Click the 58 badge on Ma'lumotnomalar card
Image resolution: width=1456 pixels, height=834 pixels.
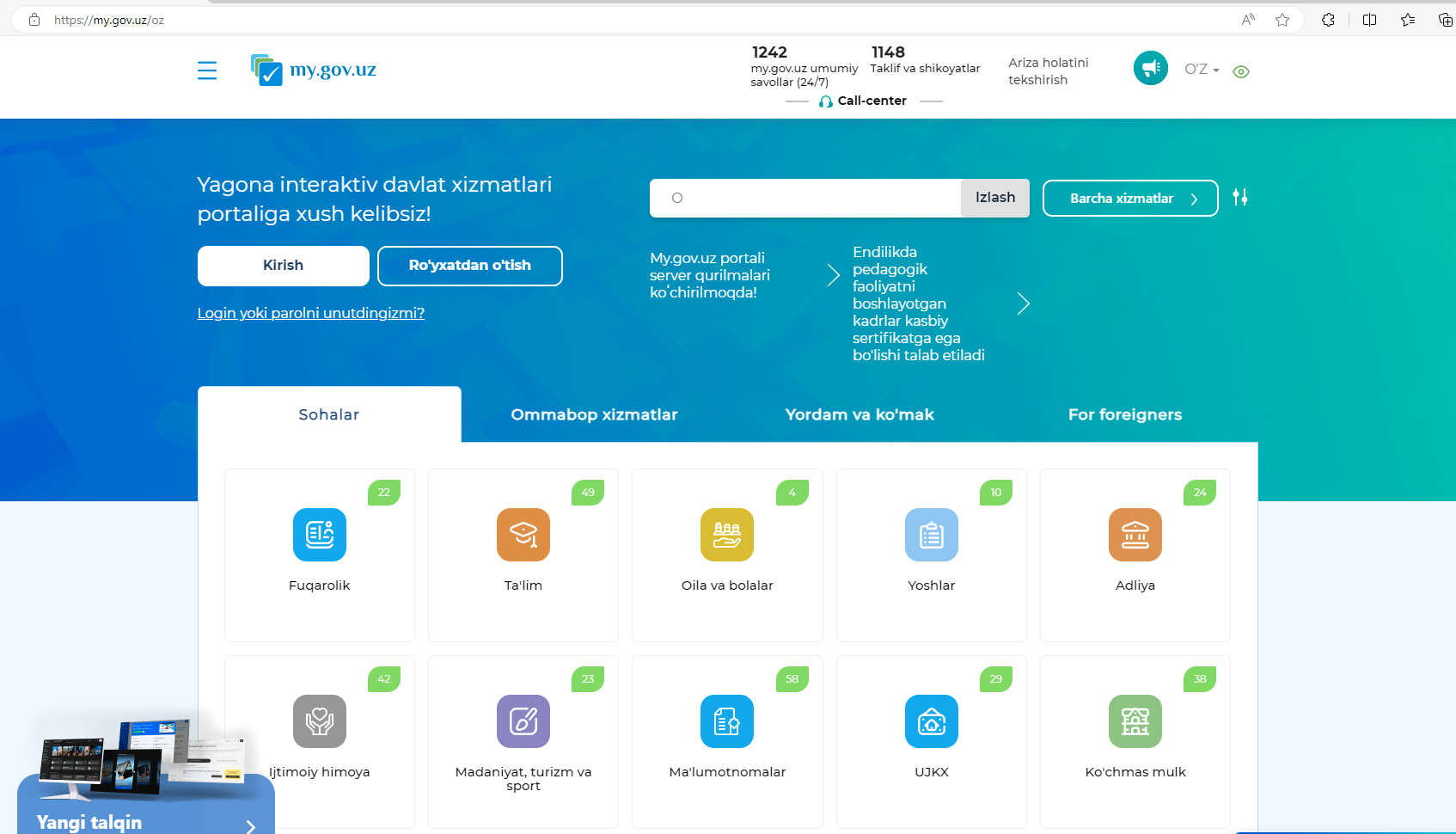coord(792,679)
